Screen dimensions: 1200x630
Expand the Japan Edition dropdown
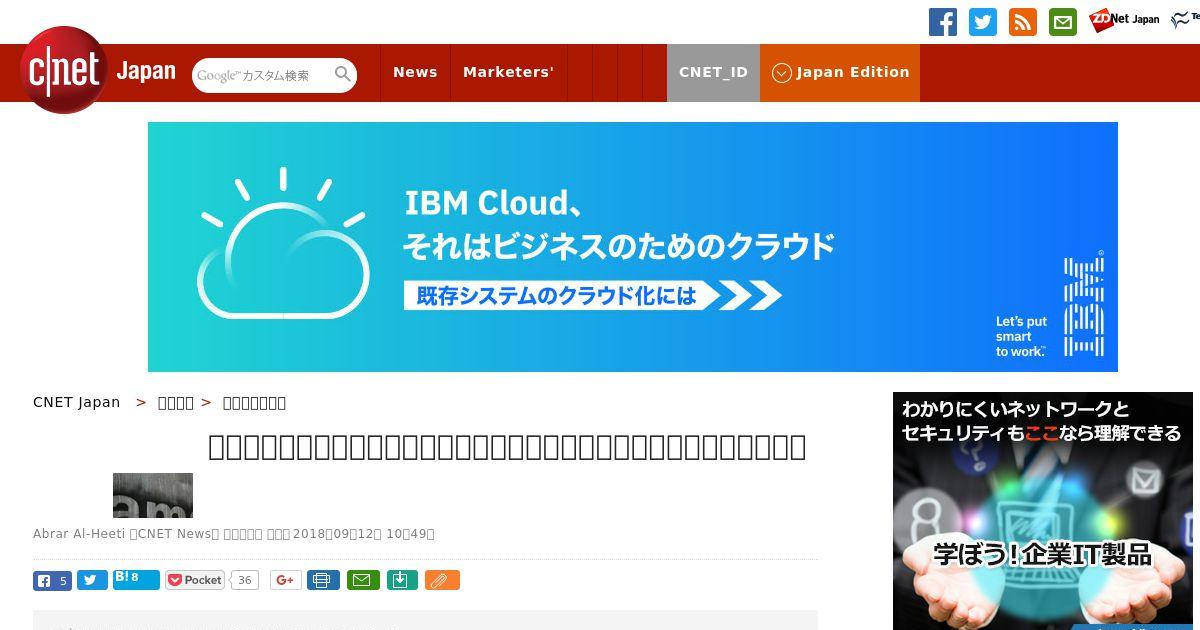coord(840,72)
